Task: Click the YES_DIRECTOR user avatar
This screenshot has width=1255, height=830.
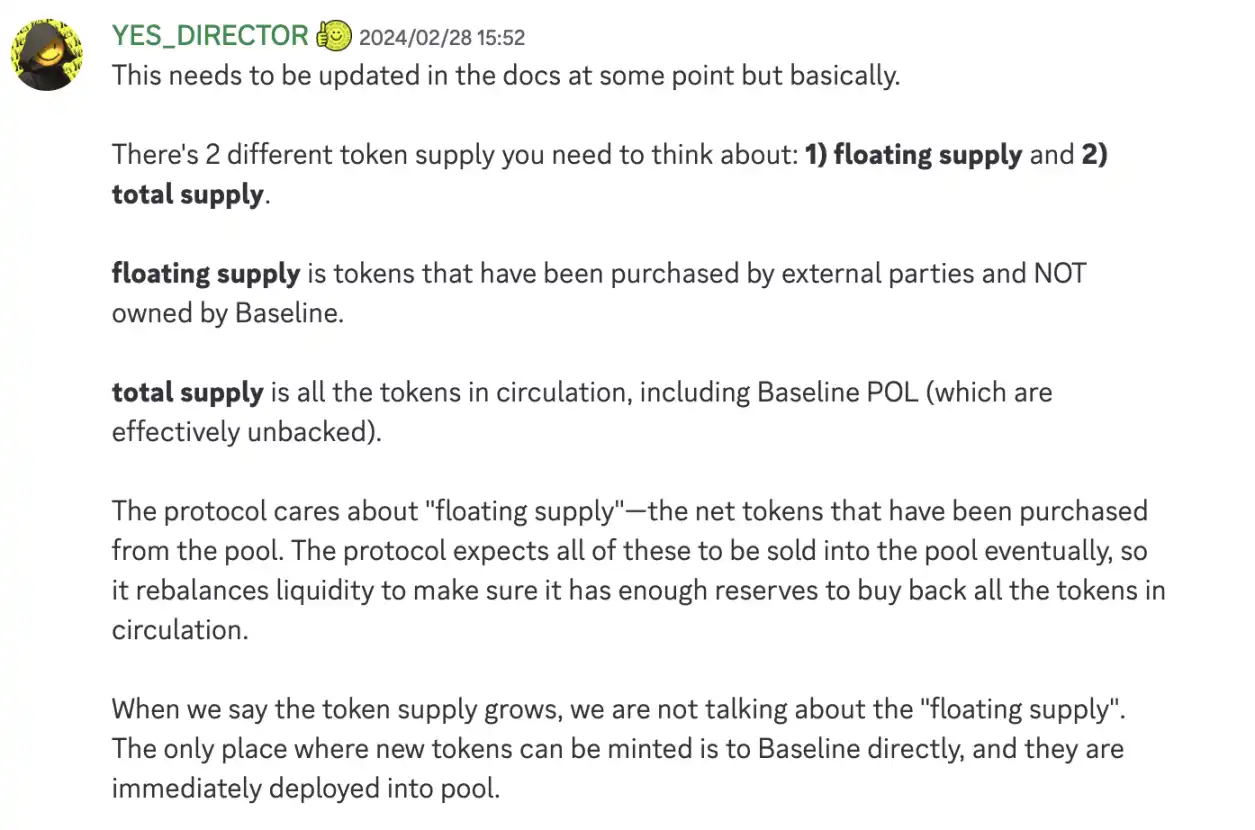Action: (x=46, y=53)
